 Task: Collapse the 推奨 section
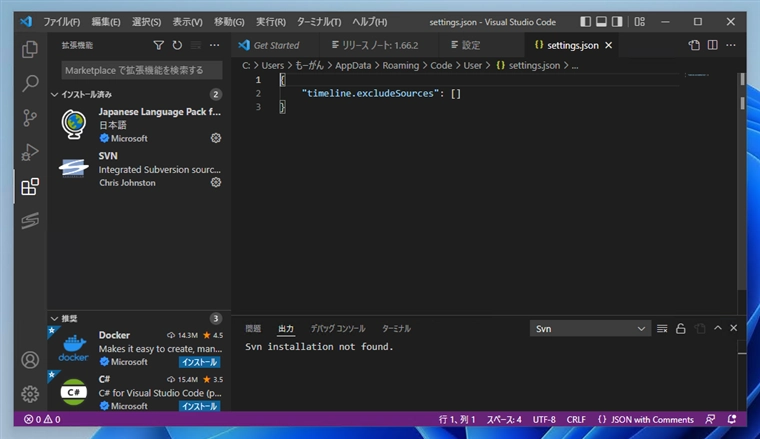139,318
